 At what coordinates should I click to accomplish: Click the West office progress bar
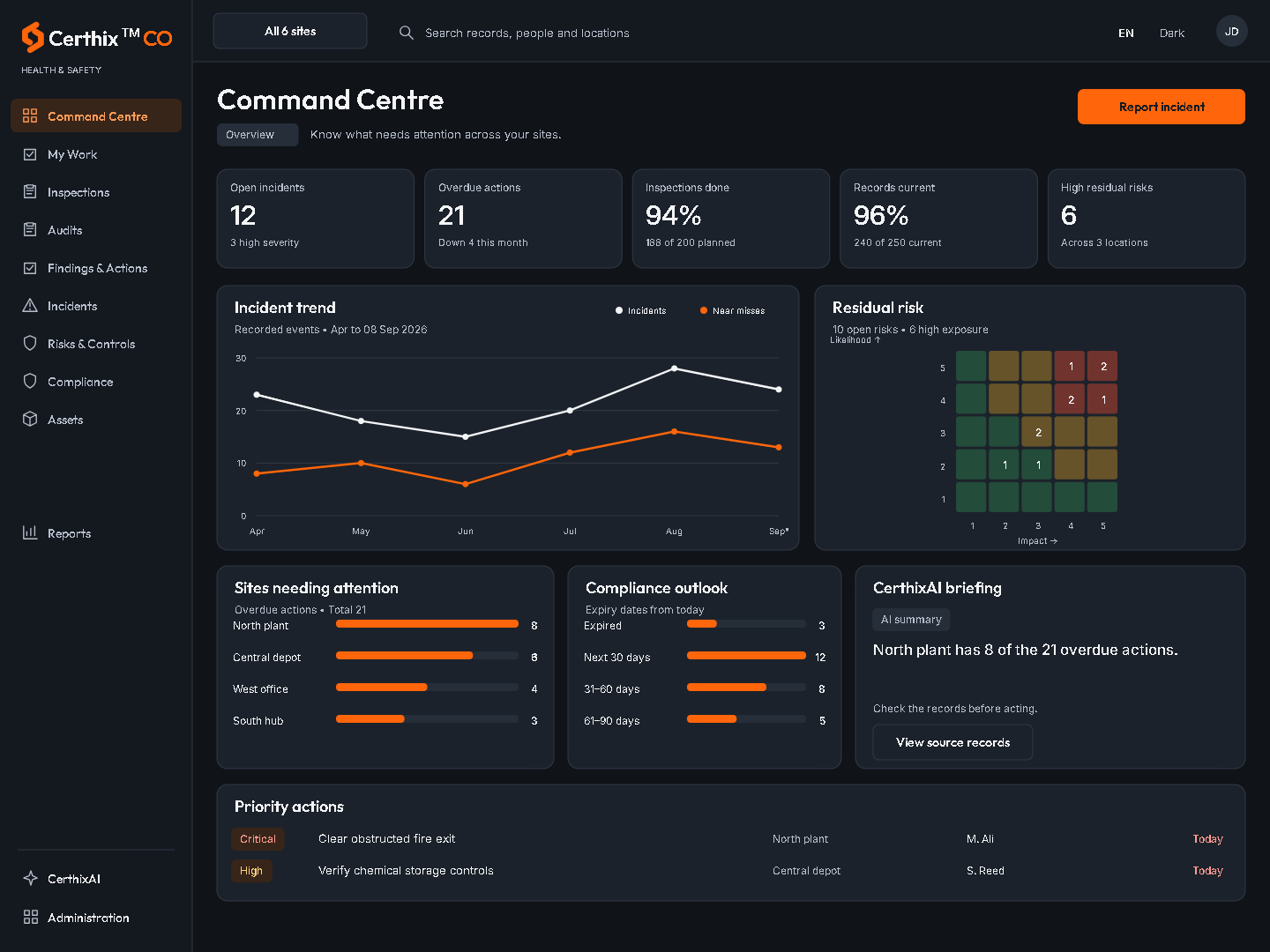point(427,688)
